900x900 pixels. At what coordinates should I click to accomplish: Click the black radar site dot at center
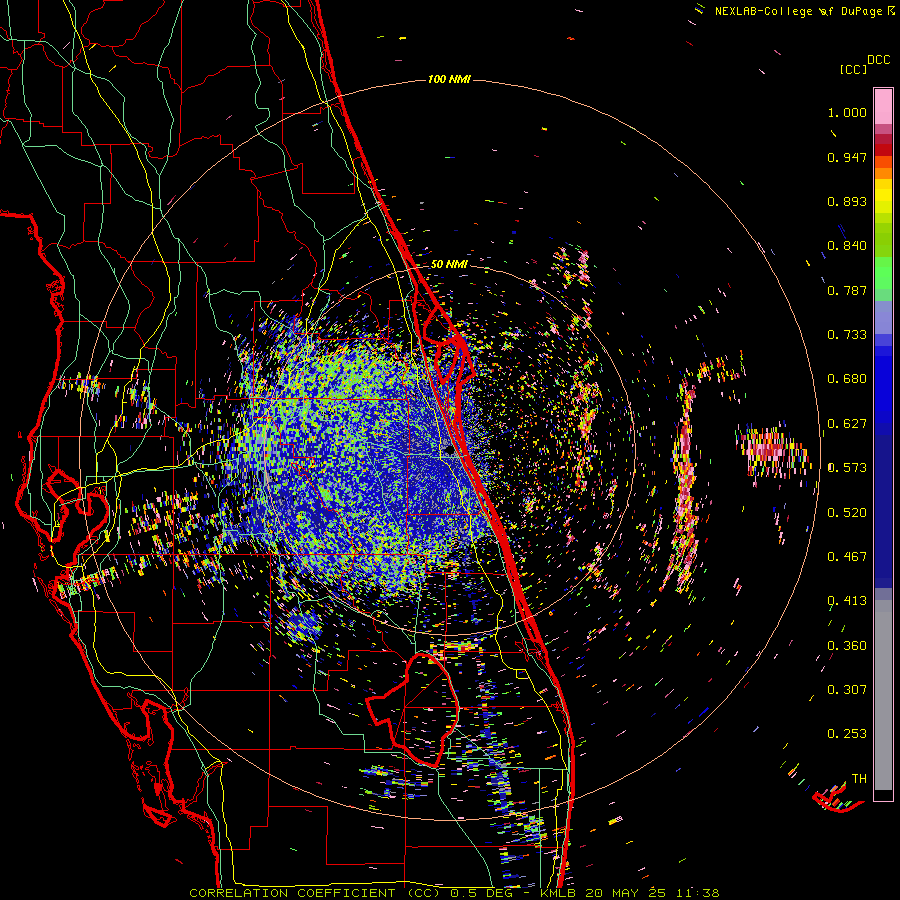tap(449, 451)
